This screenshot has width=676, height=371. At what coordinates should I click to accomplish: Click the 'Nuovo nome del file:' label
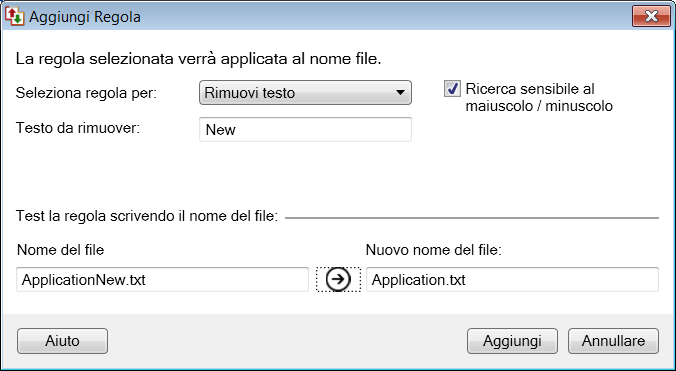434,250
